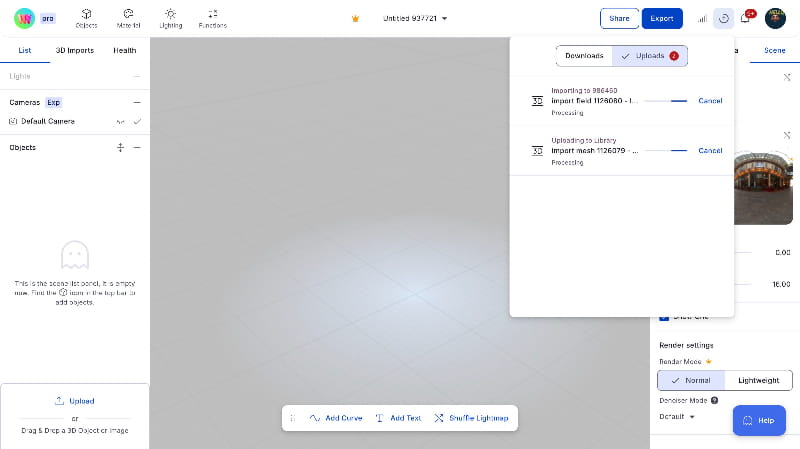Image resolution: width=800 pixels, height=449 pixels.
Task: Click the add object icon in Objects header
Action: (x=120, y=147)
